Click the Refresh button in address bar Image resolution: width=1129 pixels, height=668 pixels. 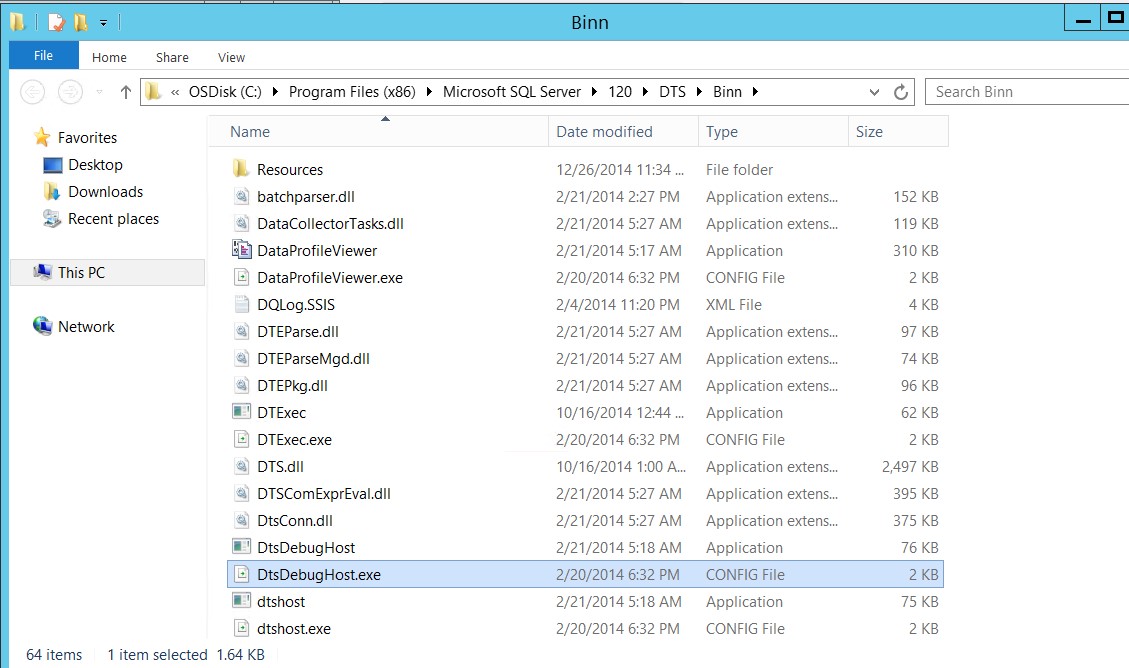900,92
